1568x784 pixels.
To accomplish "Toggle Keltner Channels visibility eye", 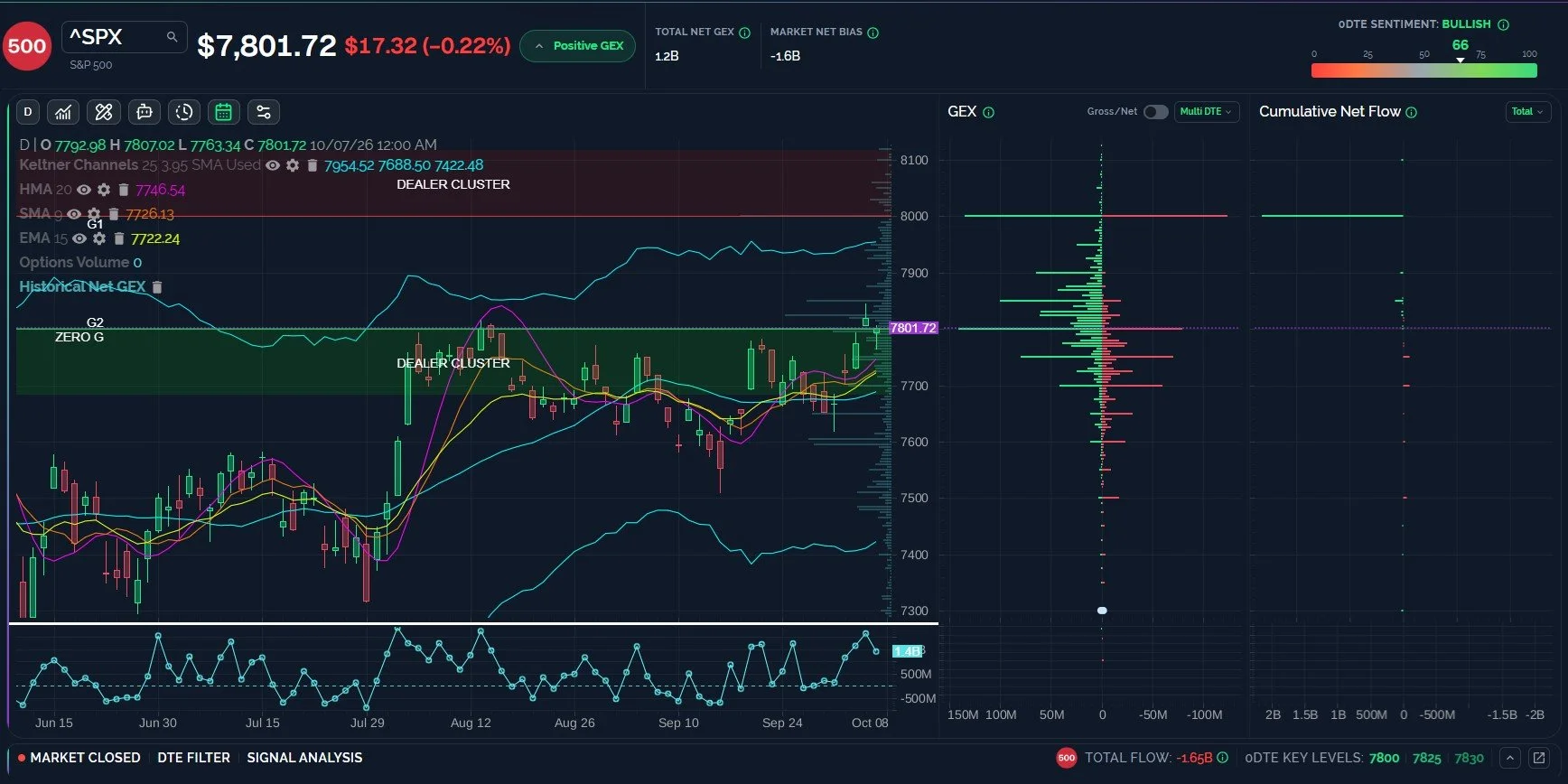I will pyautogui.click(x=273, y=165).
